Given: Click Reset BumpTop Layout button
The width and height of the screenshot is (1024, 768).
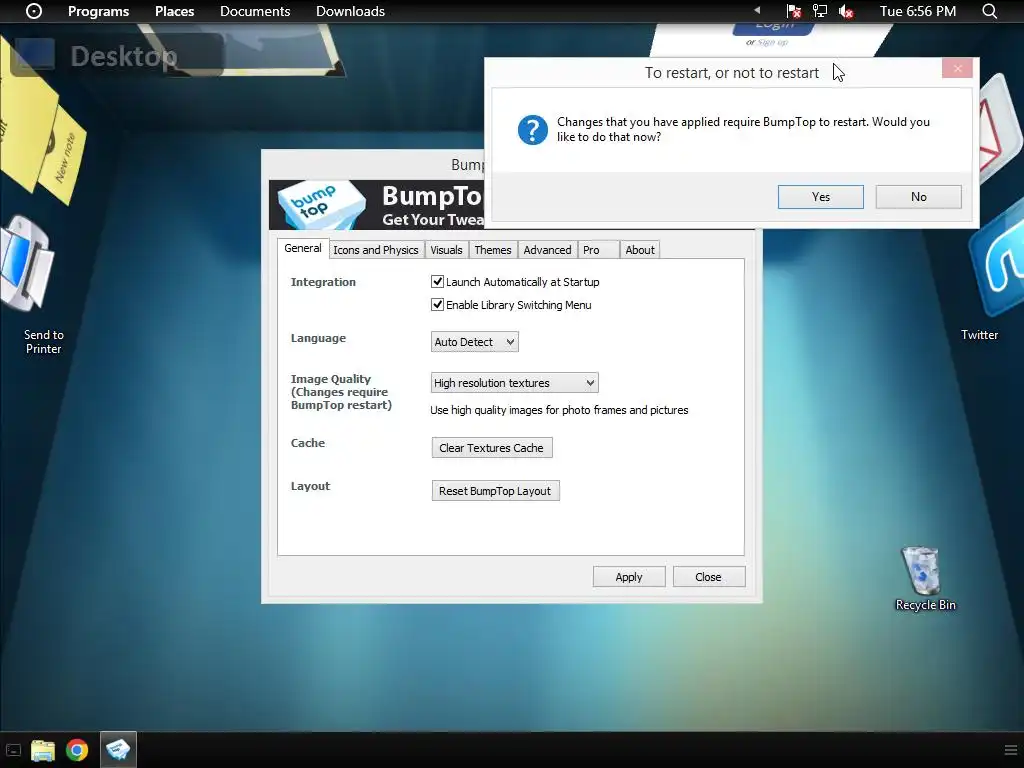Looking at the screenshot, I should pos(495,491).
